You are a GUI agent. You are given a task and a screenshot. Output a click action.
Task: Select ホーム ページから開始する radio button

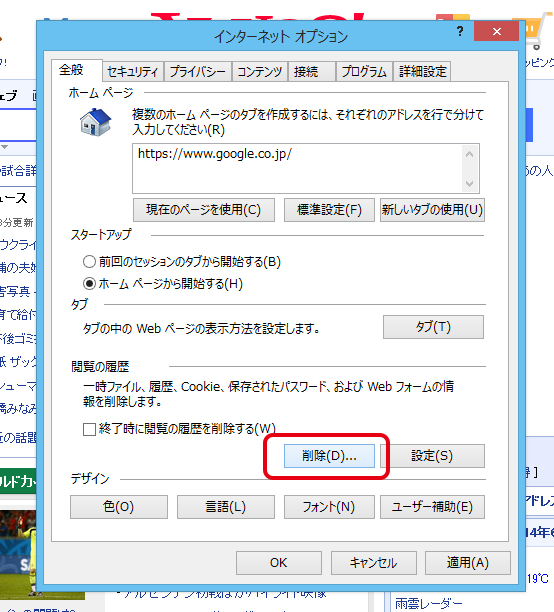89,283
